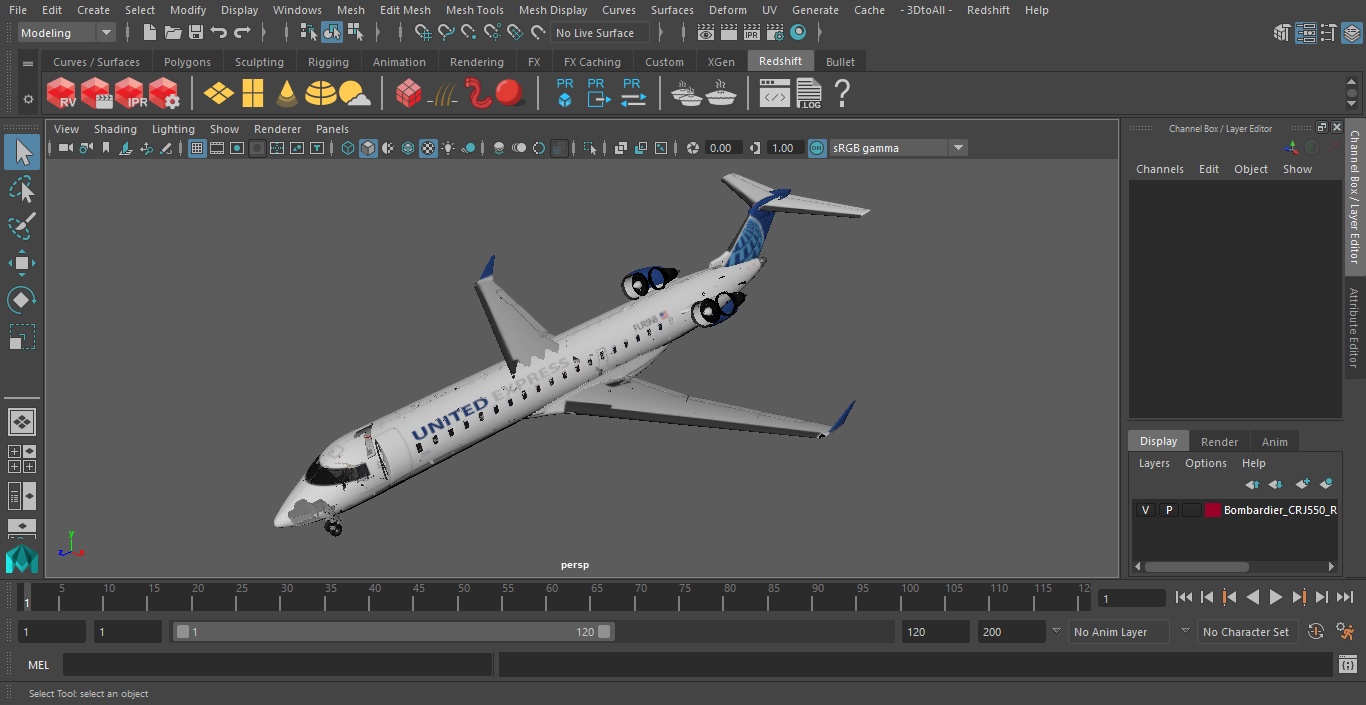Click Options in the Layer Editor
Image resolution: width=1366 pixels, height=705 pixels.
1205,463
